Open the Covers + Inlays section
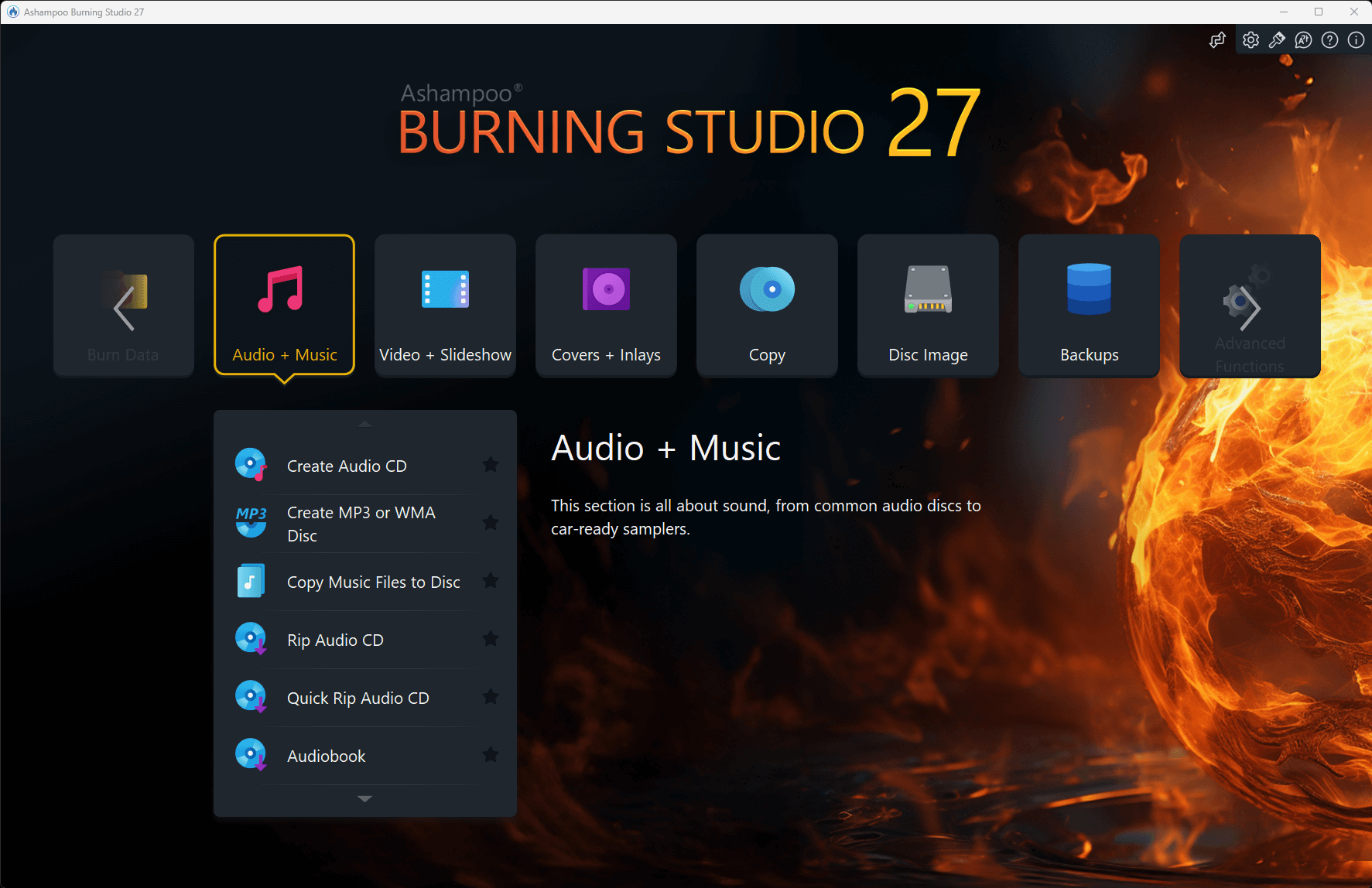Viewport: 1372px width, 888px height. (606, 306)
